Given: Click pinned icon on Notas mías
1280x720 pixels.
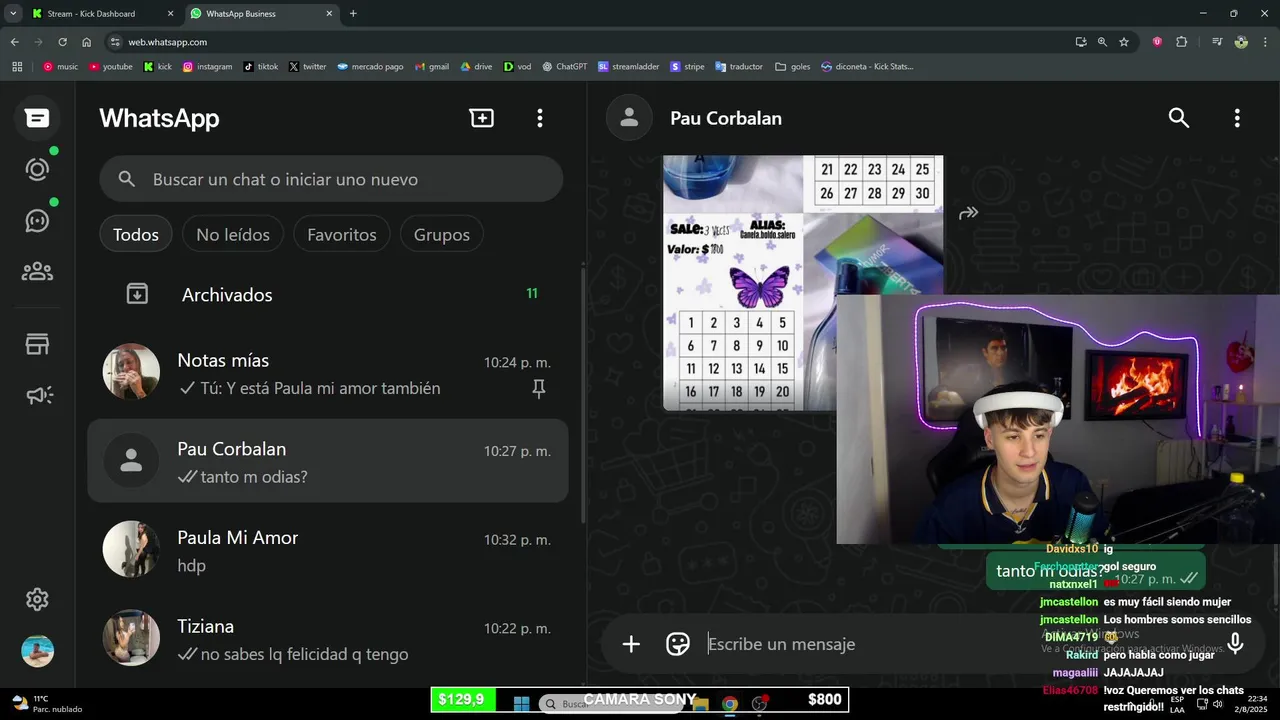Looking at the screenshot, I should [539, 389].
